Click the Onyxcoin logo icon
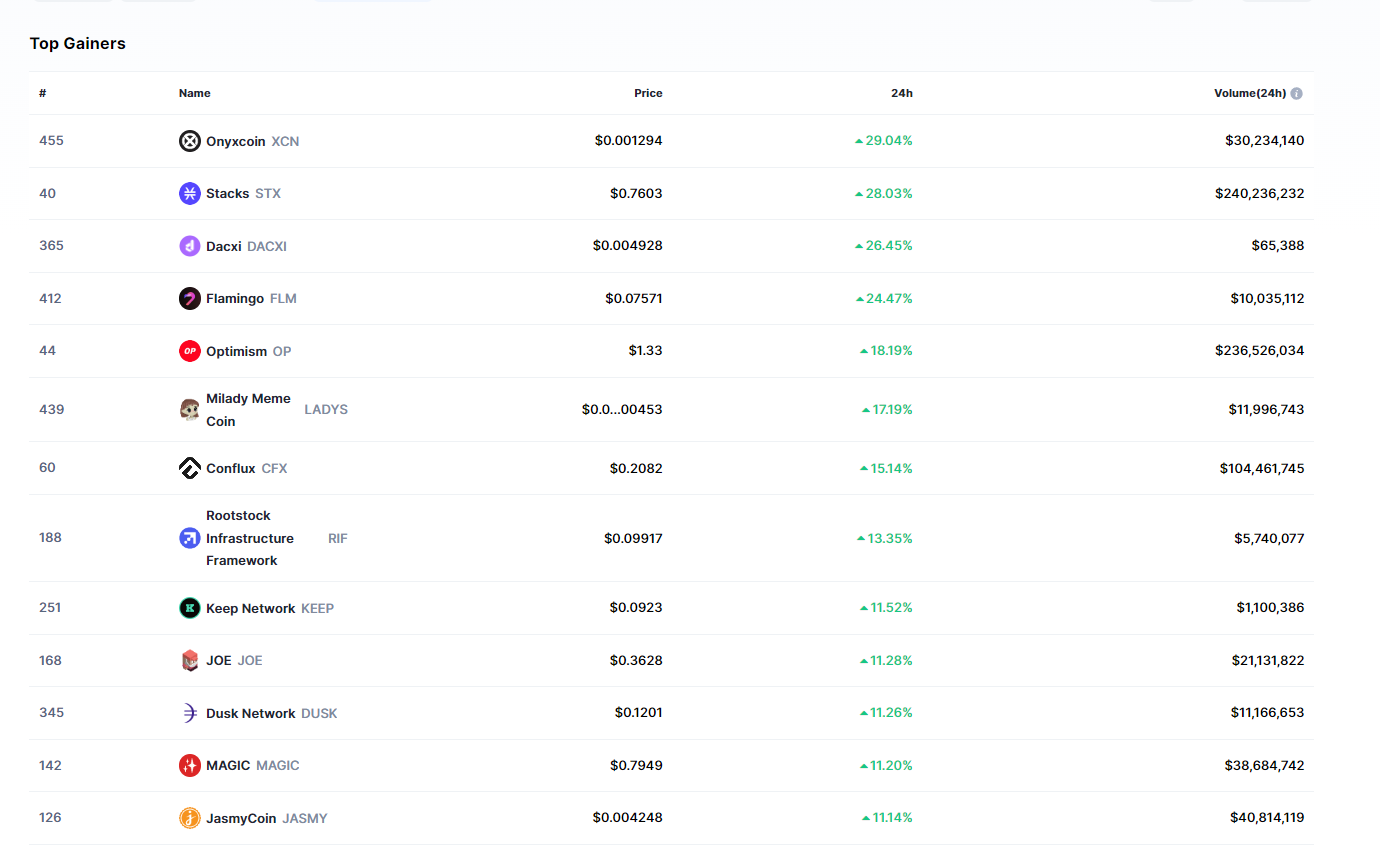 189,141
